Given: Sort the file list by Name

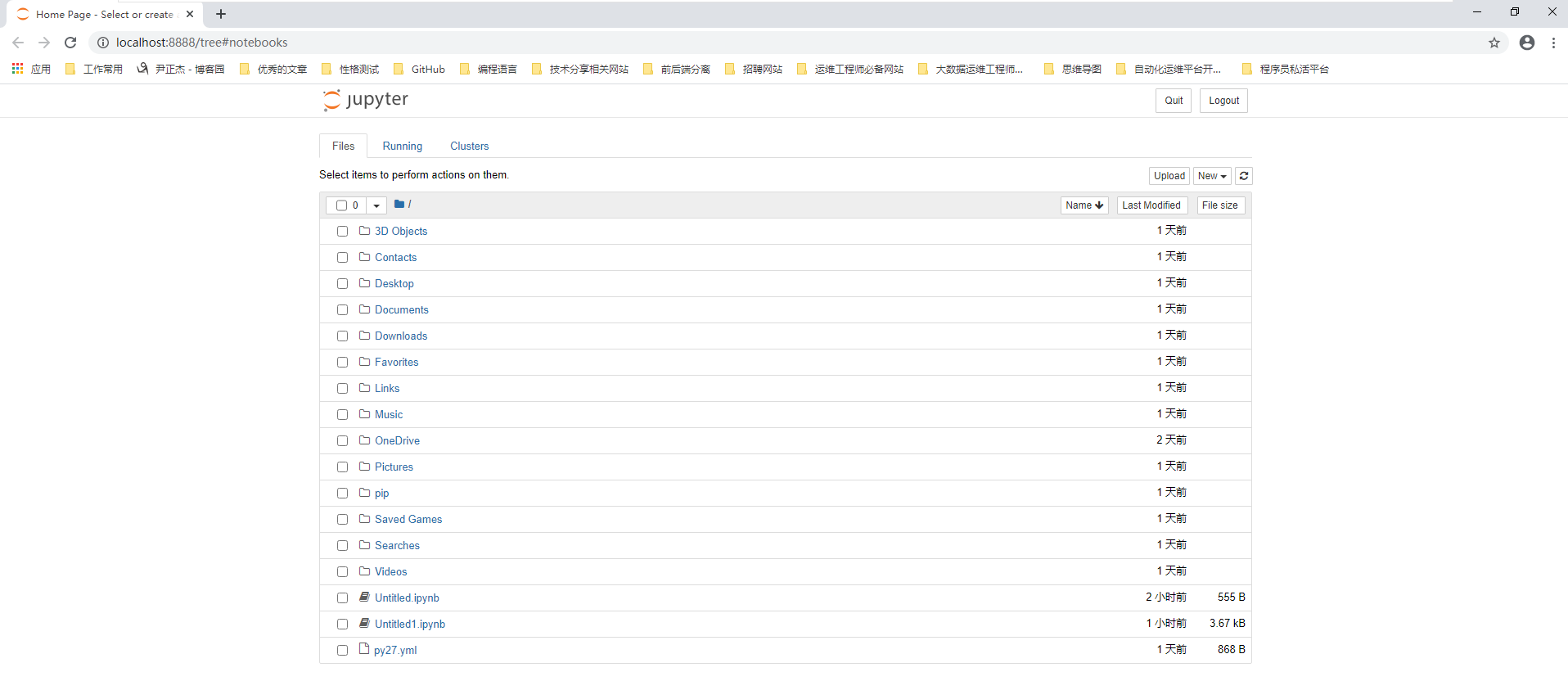Looking at the screenshot, I should tap(1084, 205).
